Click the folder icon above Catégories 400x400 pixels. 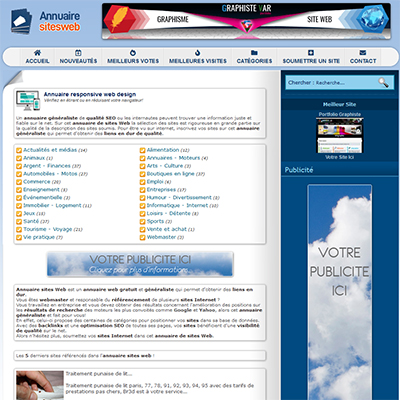click(254, 53)
